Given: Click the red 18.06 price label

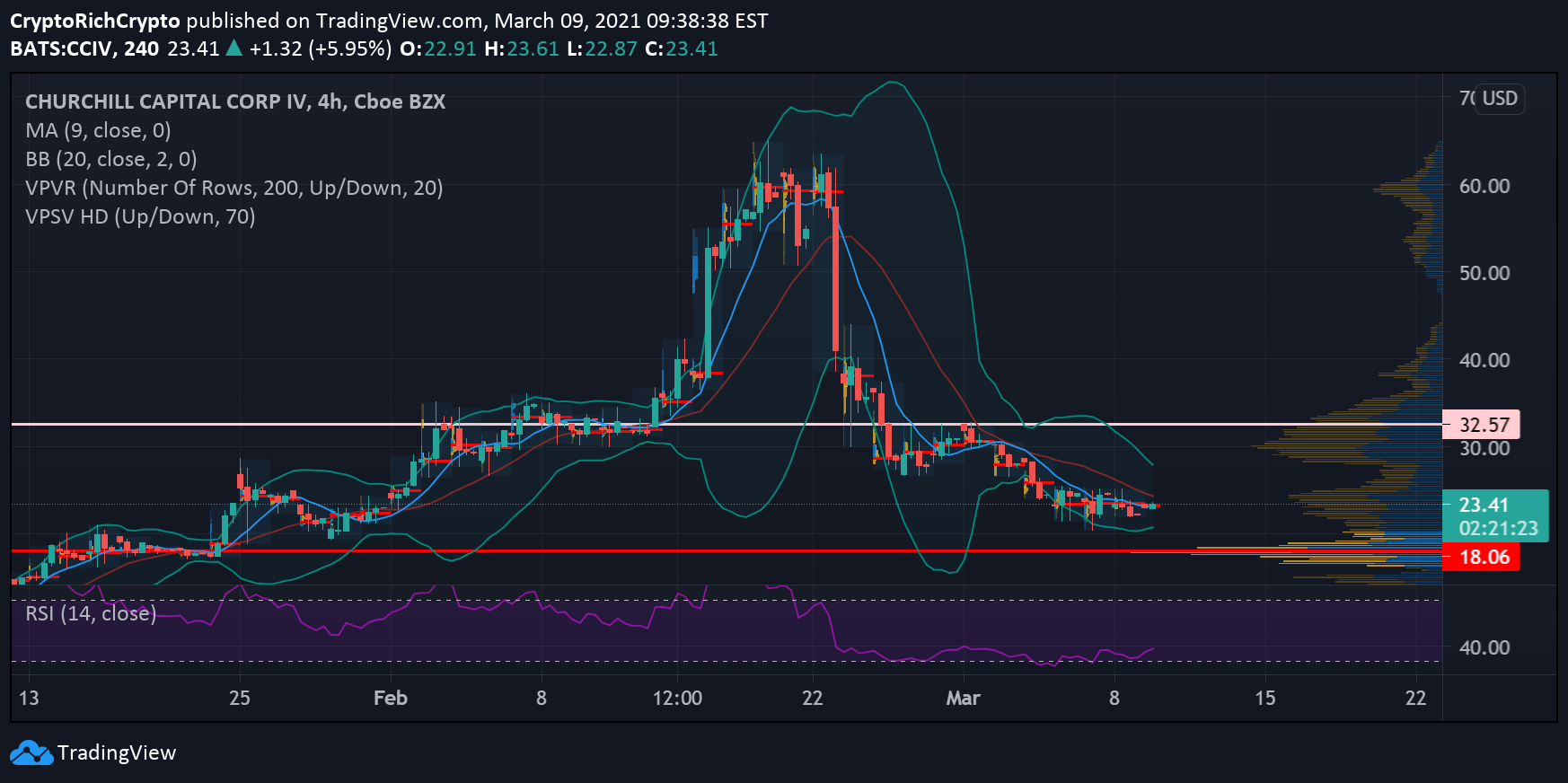Looking at the screenshot, I should point(1481,557).
